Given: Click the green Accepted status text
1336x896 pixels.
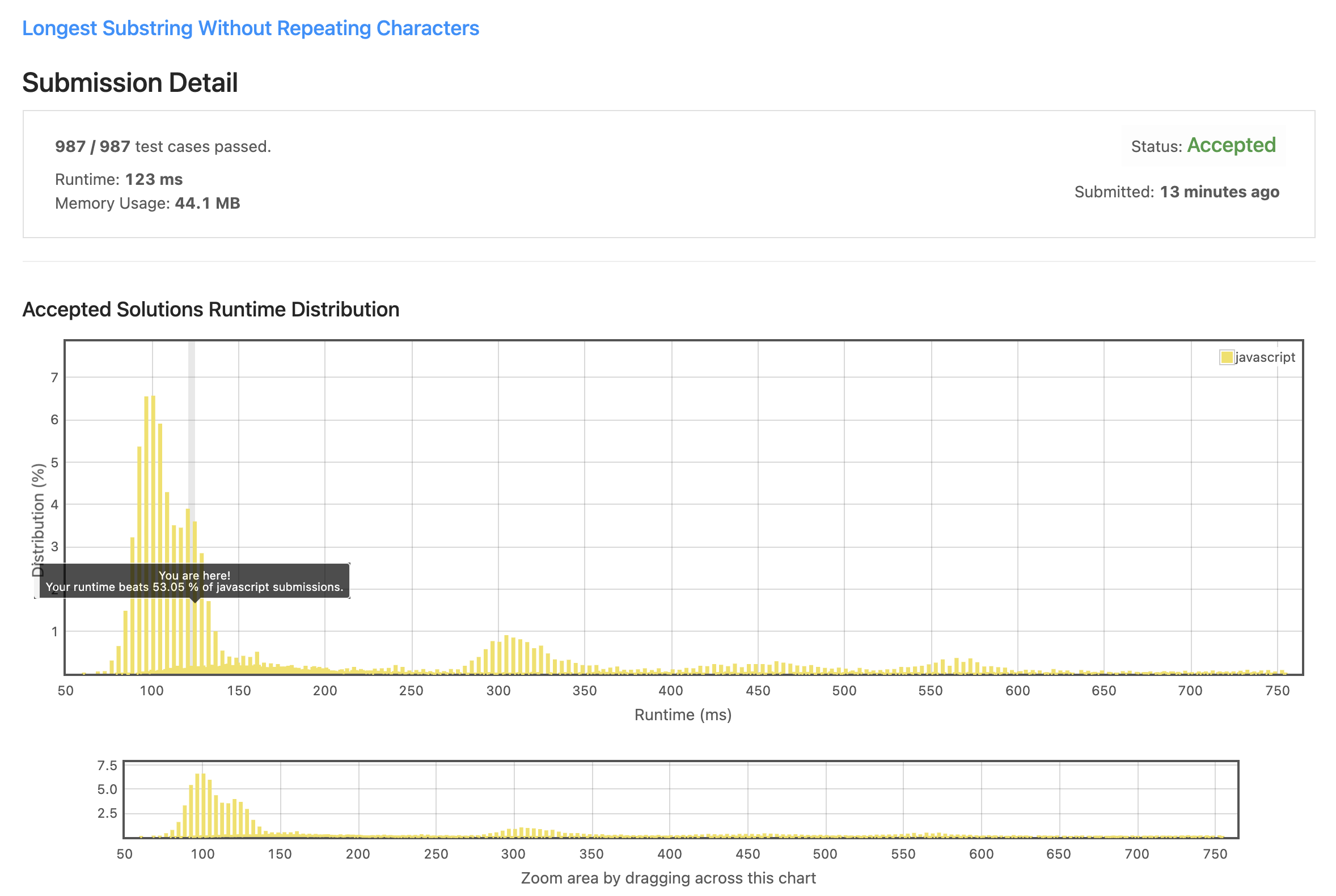Looking at the screenshot, I should pyautogui.click(x=1231, y=145).
